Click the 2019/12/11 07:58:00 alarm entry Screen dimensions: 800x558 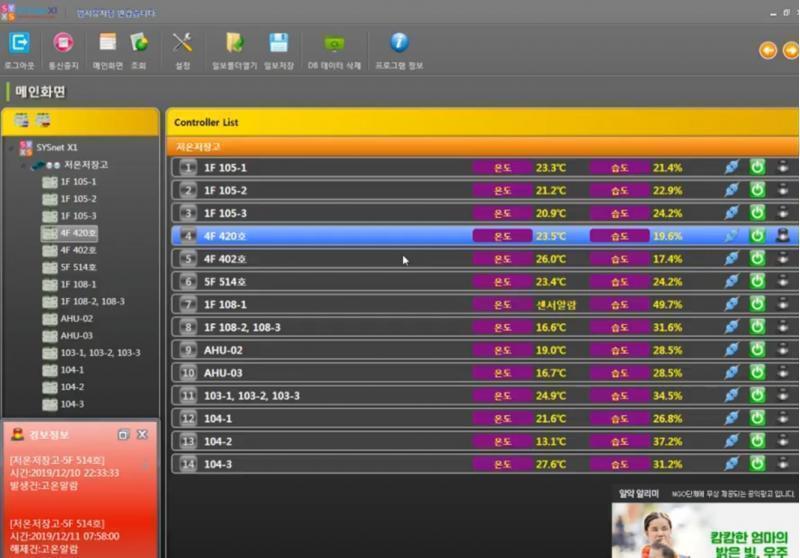64,536
